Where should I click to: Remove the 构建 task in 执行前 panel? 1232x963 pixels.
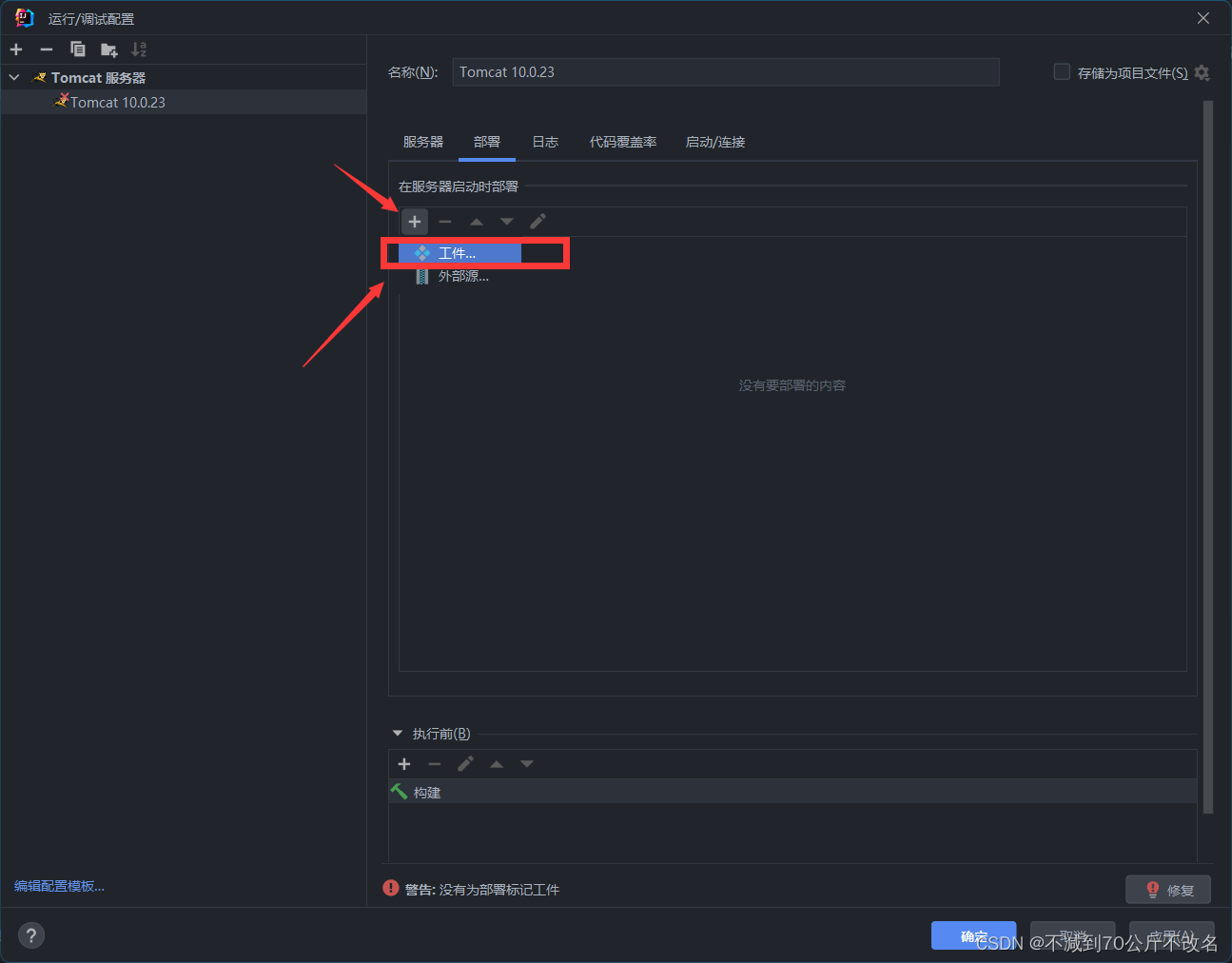(434, 763)
